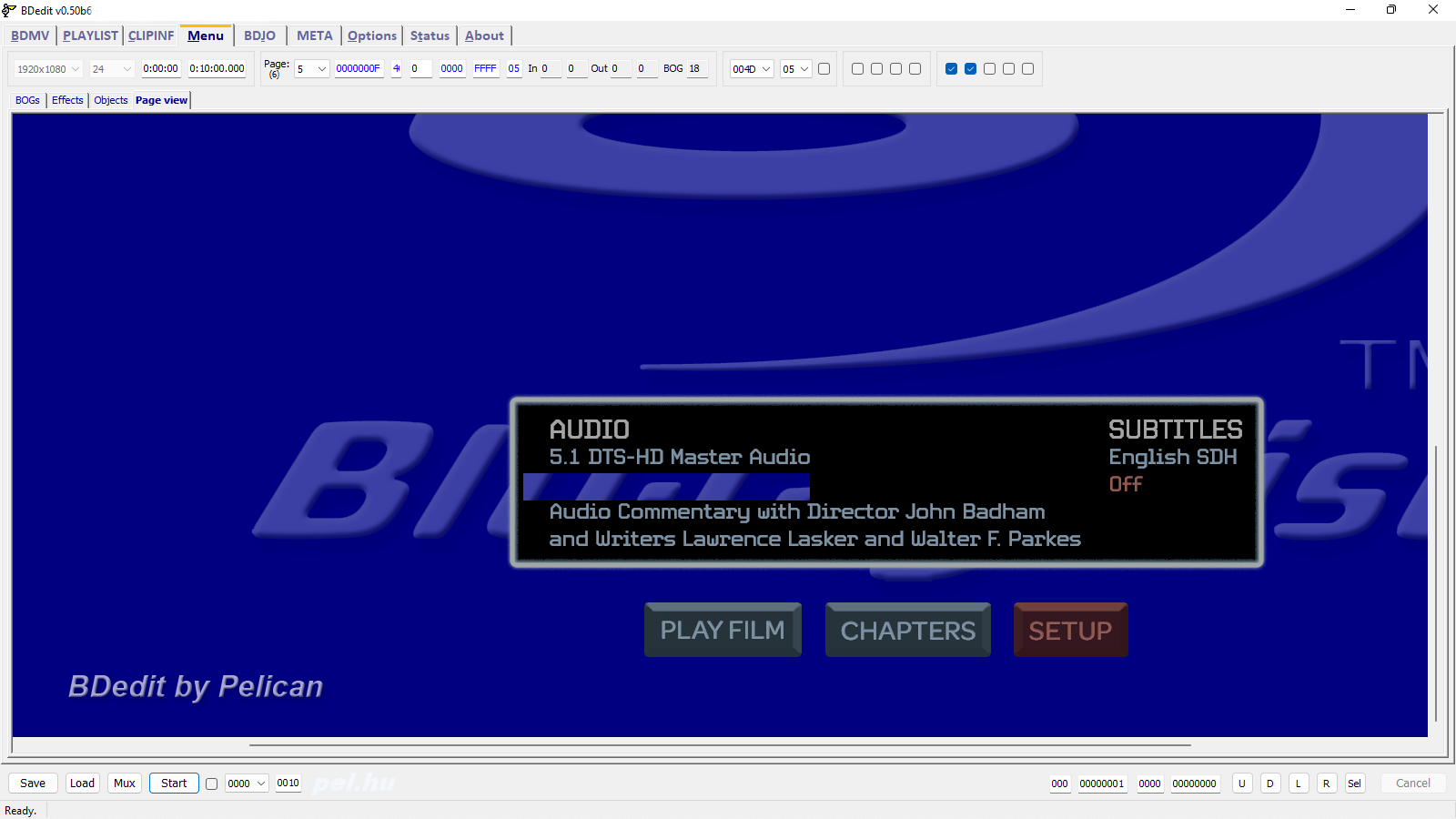The image size is (1456, 819).
Task: Click the 0010 field in bottom bar
Action: [x=288, y=784]
